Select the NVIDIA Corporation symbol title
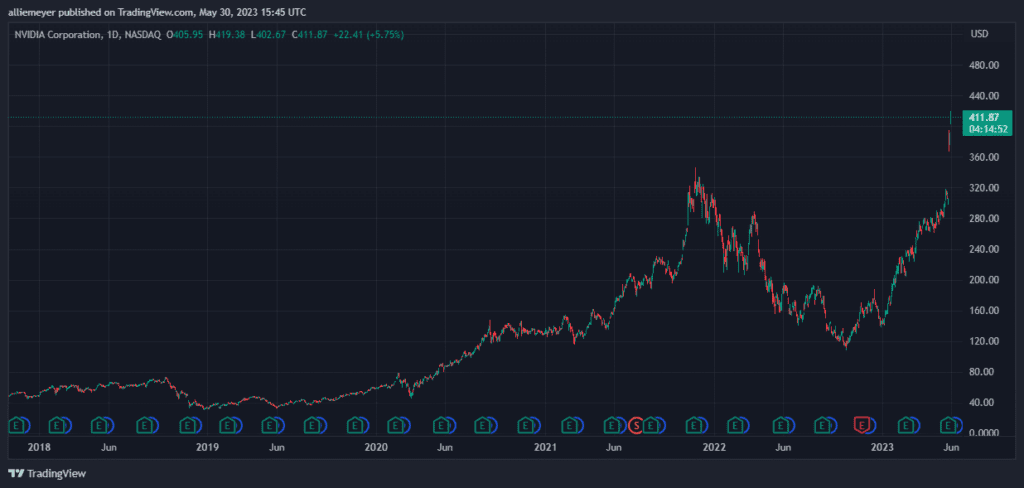The height and width of the screenshot is (488, 1024). (x=56, y=35)
